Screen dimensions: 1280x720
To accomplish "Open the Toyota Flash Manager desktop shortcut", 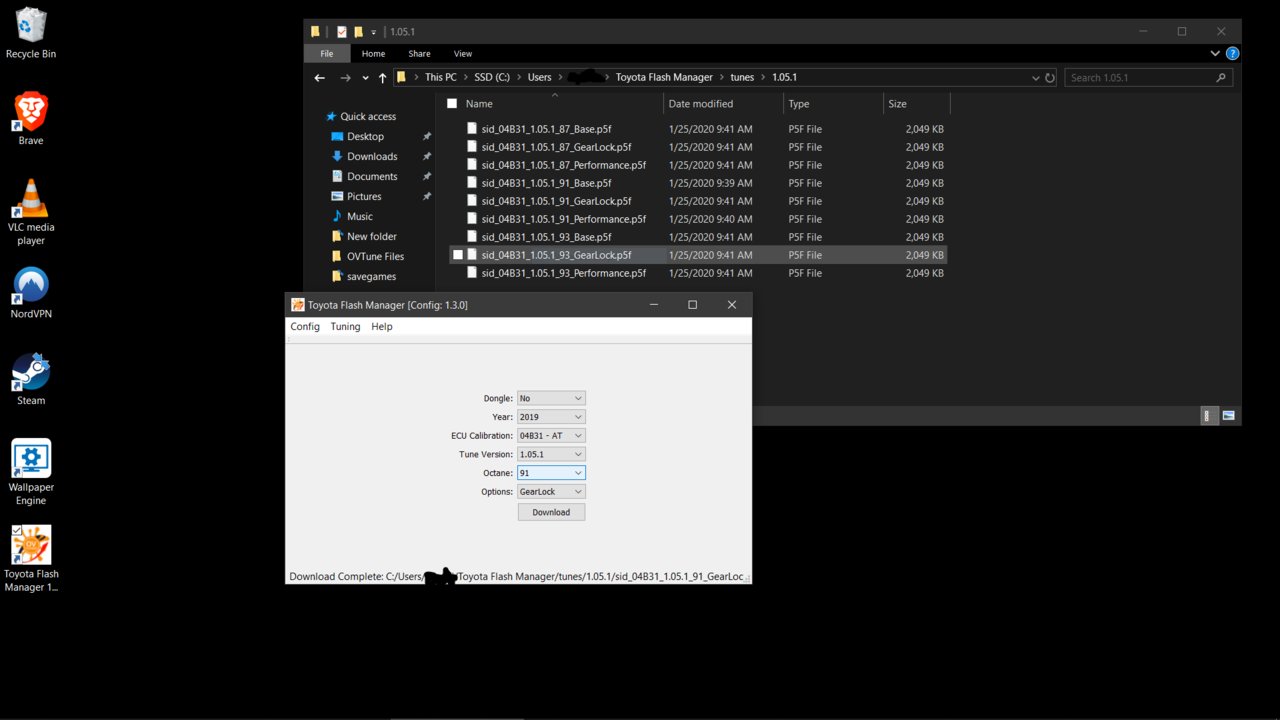I will pyautogui.click(x=31, y=559).
